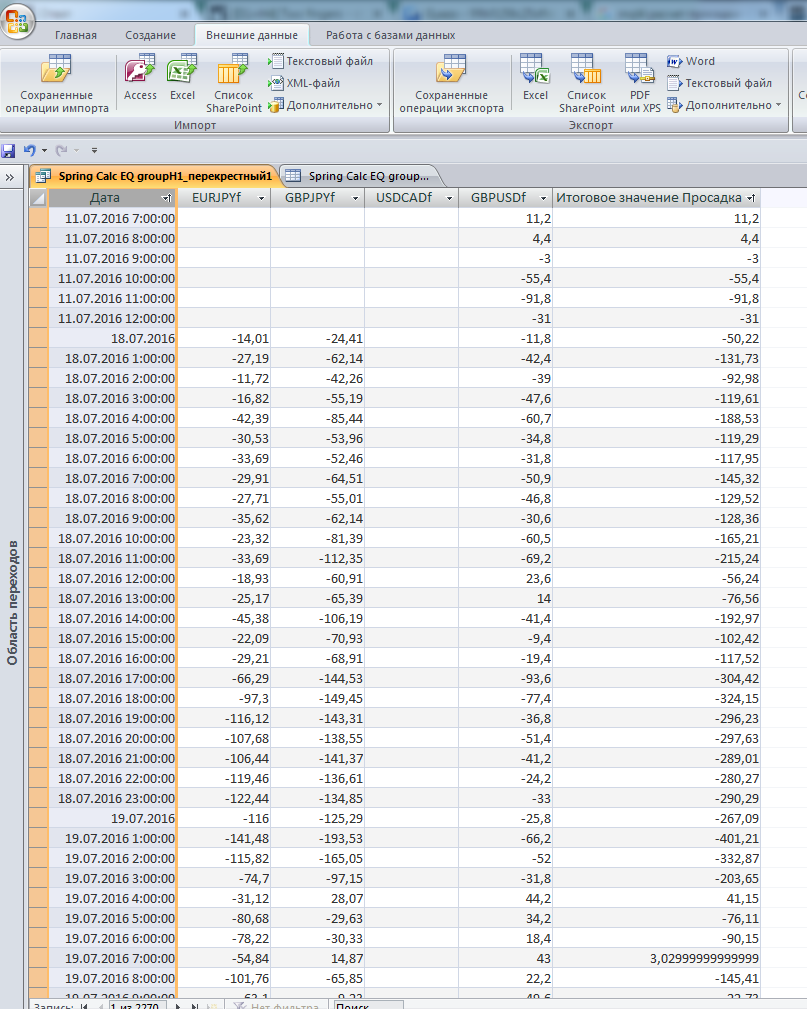Image resolution: width=807 pixels, height=1009 pixels.
Task: Click the grayed Redo arrow
Action: [61, 151]
